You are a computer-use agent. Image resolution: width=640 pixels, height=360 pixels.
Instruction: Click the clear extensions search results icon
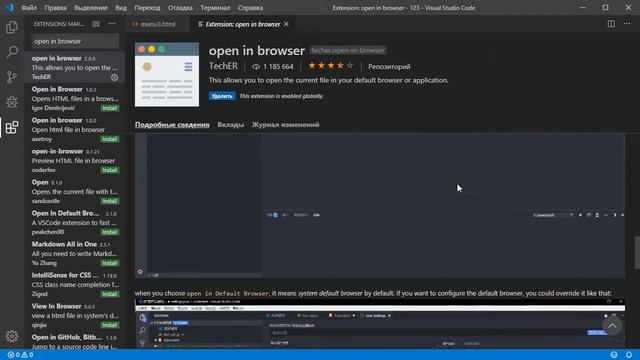pyautogui.click(x=96, y=24)
